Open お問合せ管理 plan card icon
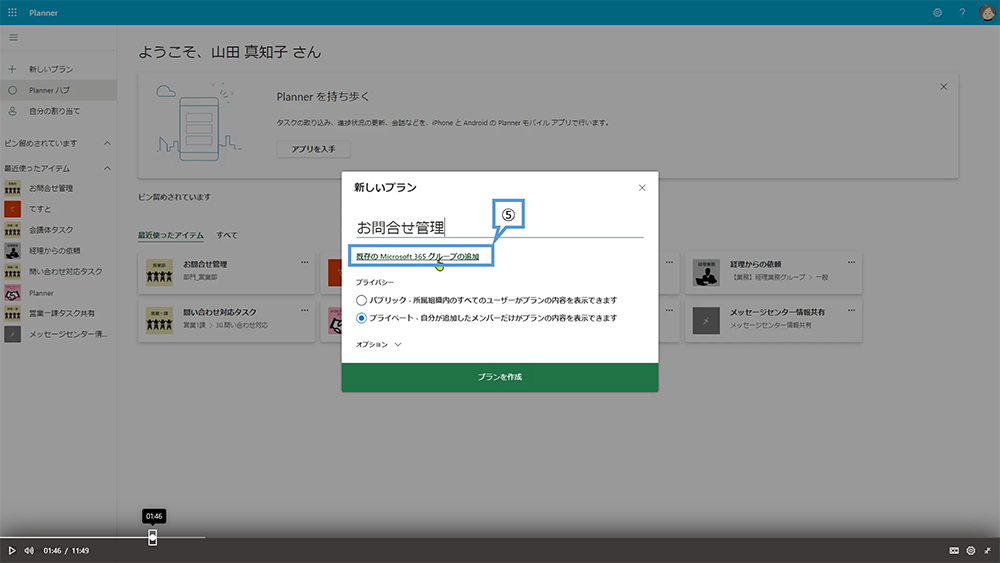This screenshot has width=1000, height=563. (x=159, y=273)
